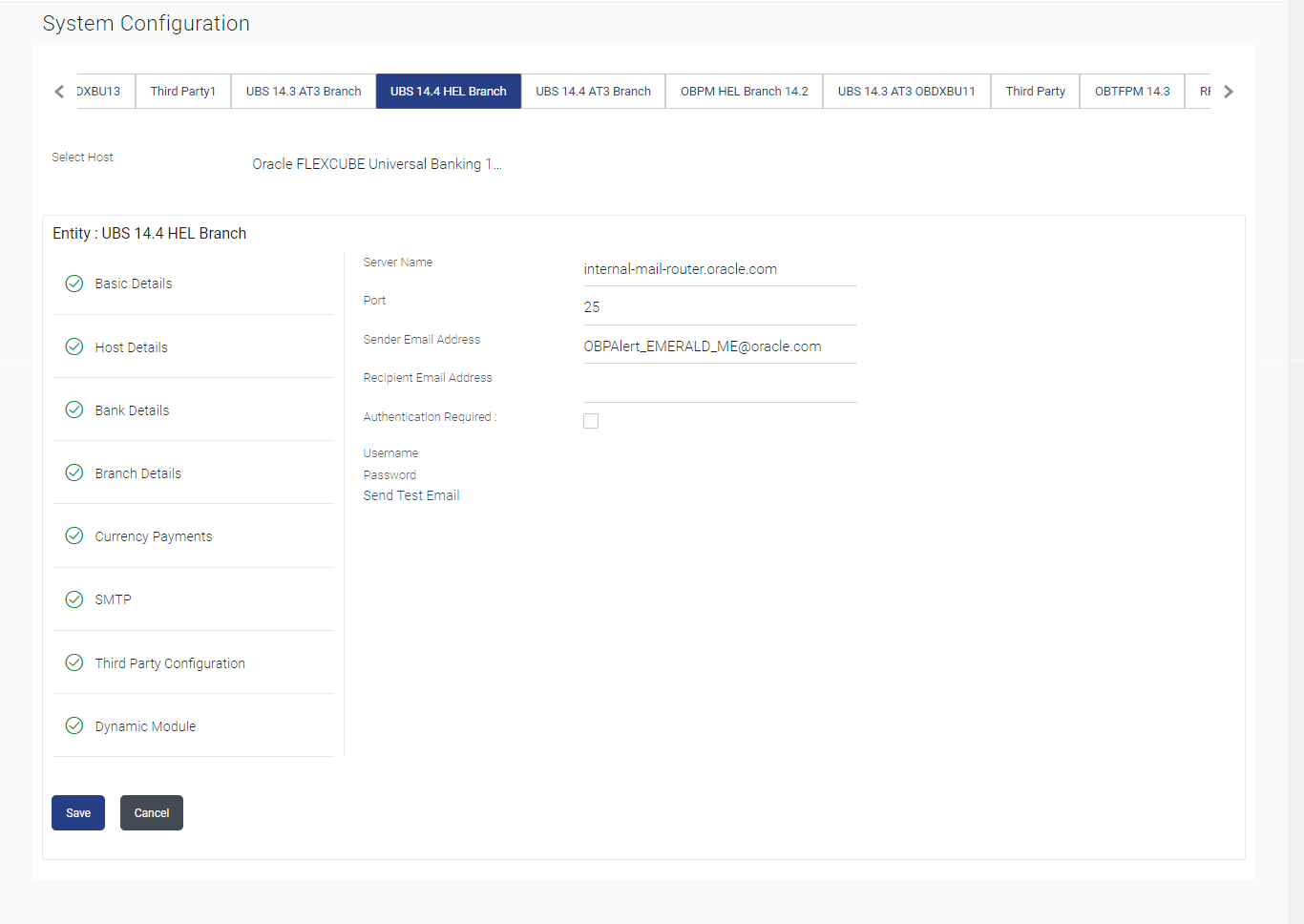Switch to OBPM HEL Branch 14.2 tab
This screenshot has height=924, width=1304.
pos(745,92)
